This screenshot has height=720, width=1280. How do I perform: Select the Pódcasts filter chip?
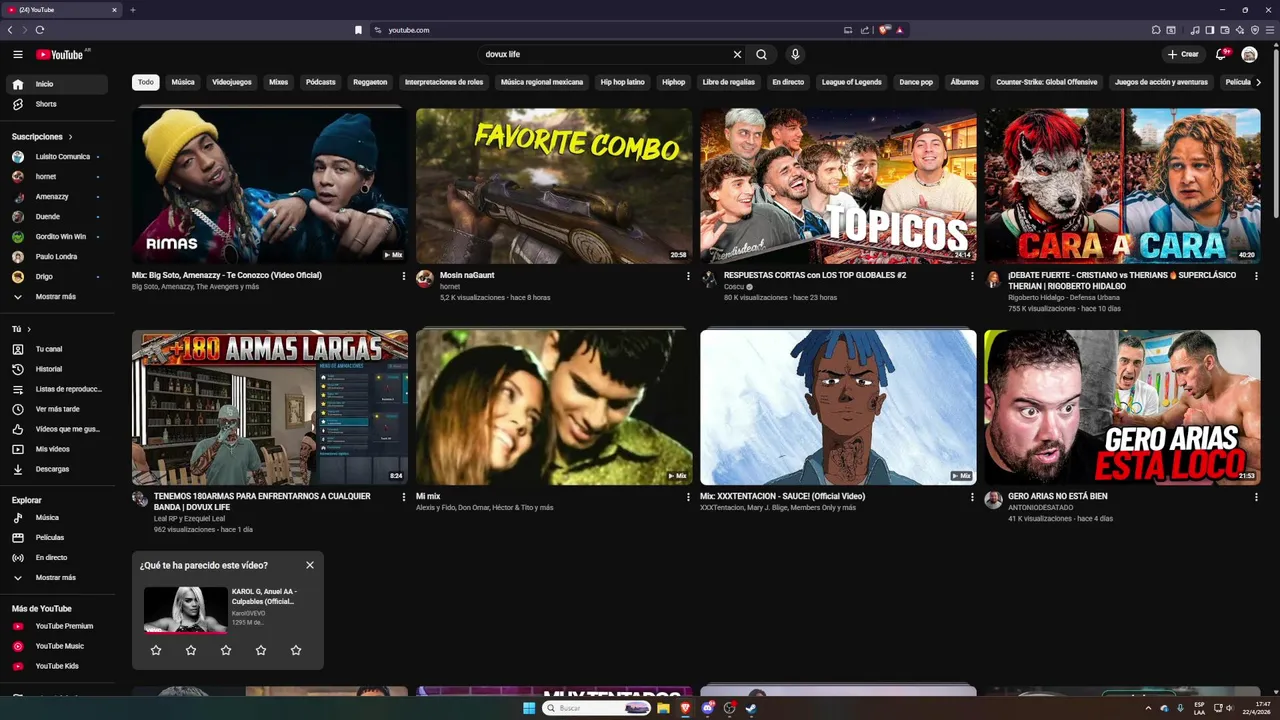click(321, 82)
